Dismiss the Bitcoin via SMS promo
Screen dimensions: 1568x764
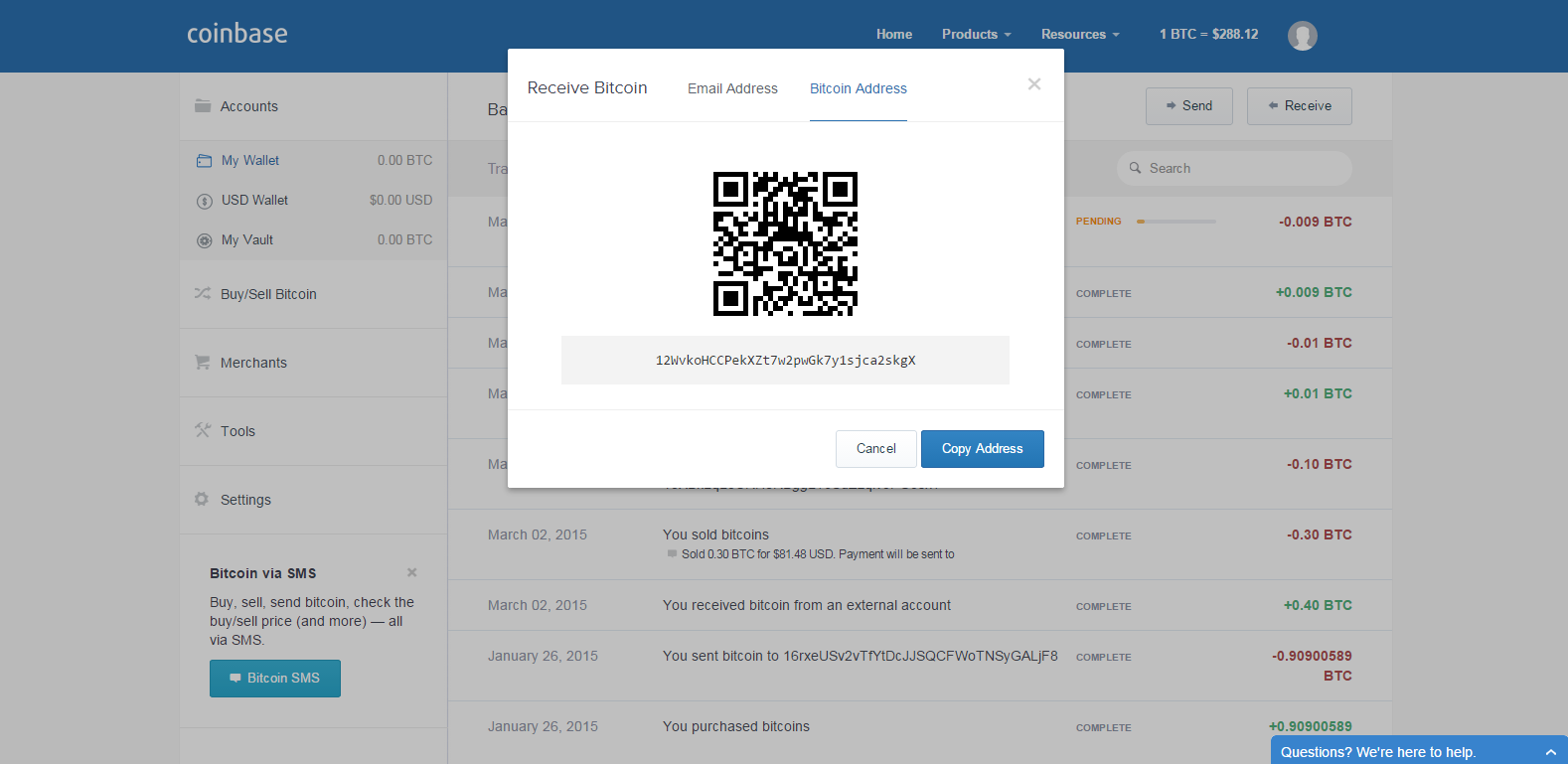click(411, 573)
